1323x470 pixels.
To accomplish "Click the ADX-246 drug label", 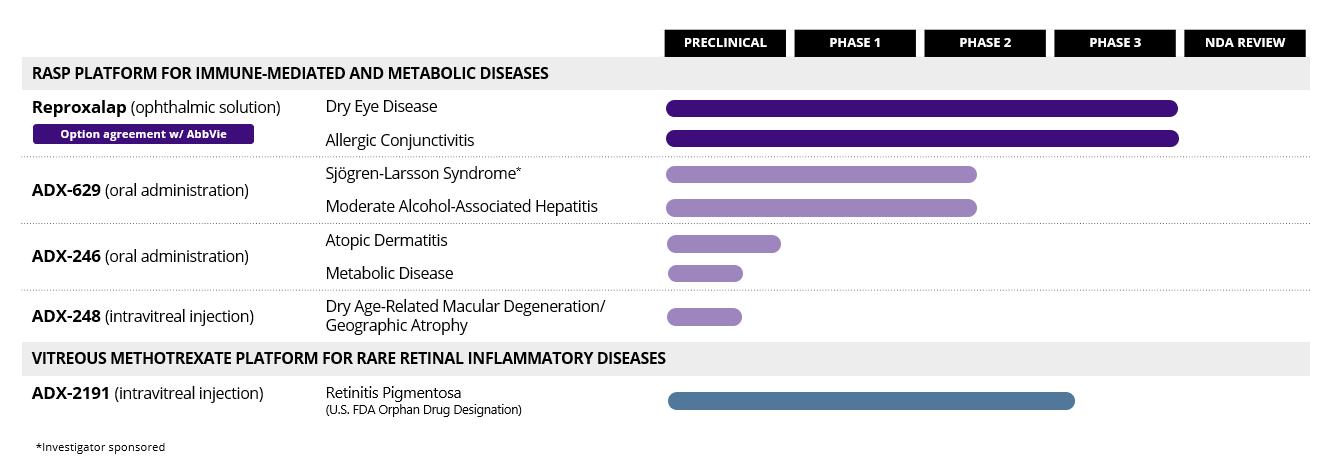I will tap(140, 256).
